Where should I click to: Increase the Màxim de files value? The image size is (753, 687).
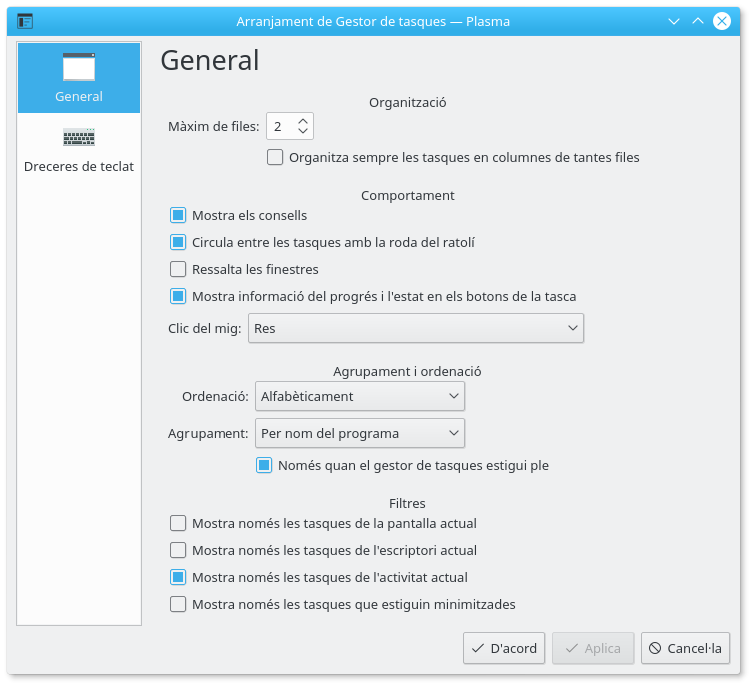[x=303, y=120]
